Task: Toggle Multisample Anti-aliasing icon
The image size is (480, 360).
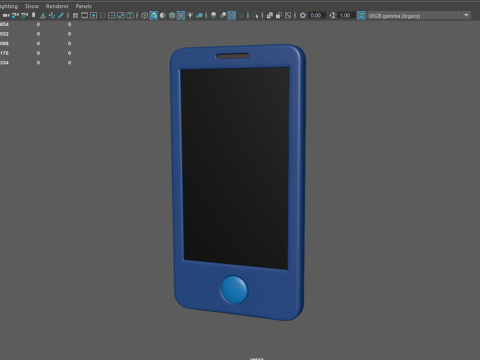Action: pyautogui.click(x=232, y=15)
